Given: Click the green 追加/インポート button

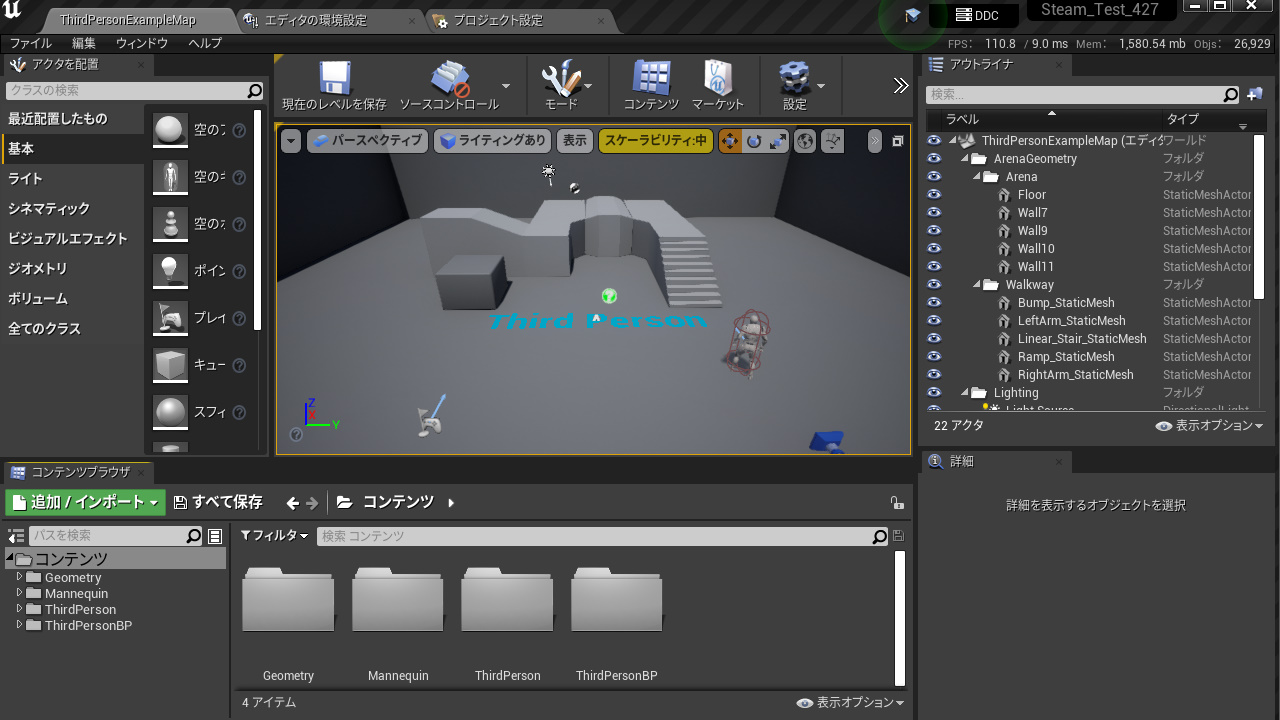Looking at the screenshot, I should [x=84, y=501].
